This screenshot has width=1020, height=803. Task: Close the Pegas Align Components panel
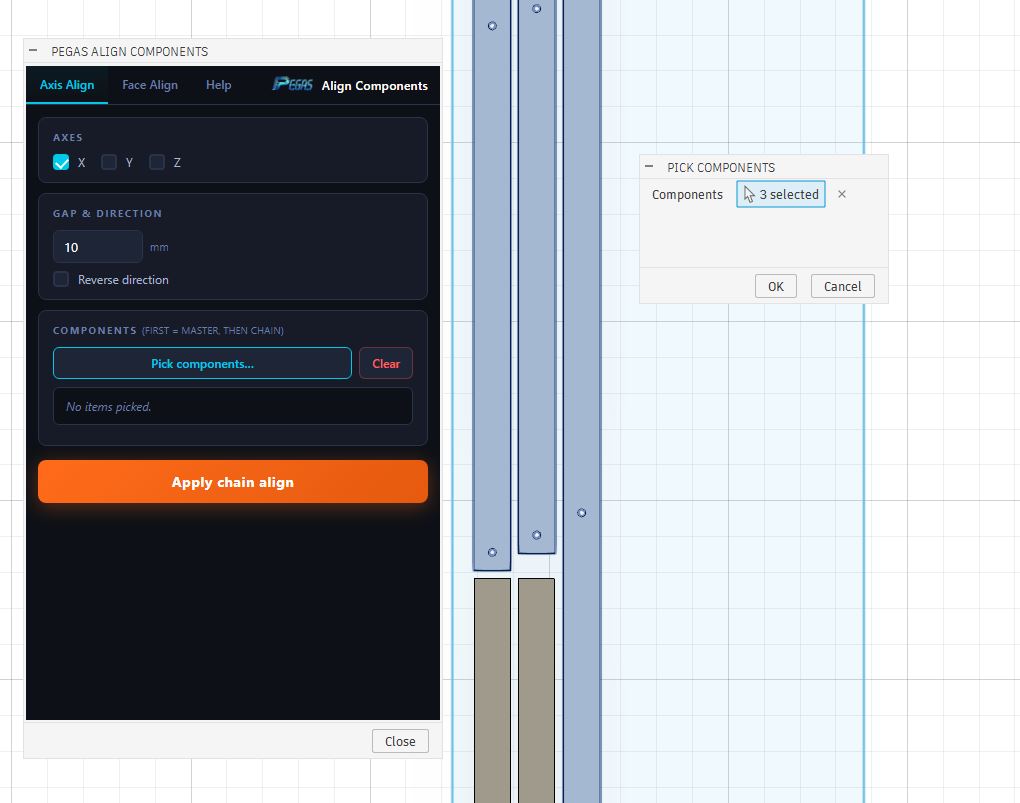[400, 741]
